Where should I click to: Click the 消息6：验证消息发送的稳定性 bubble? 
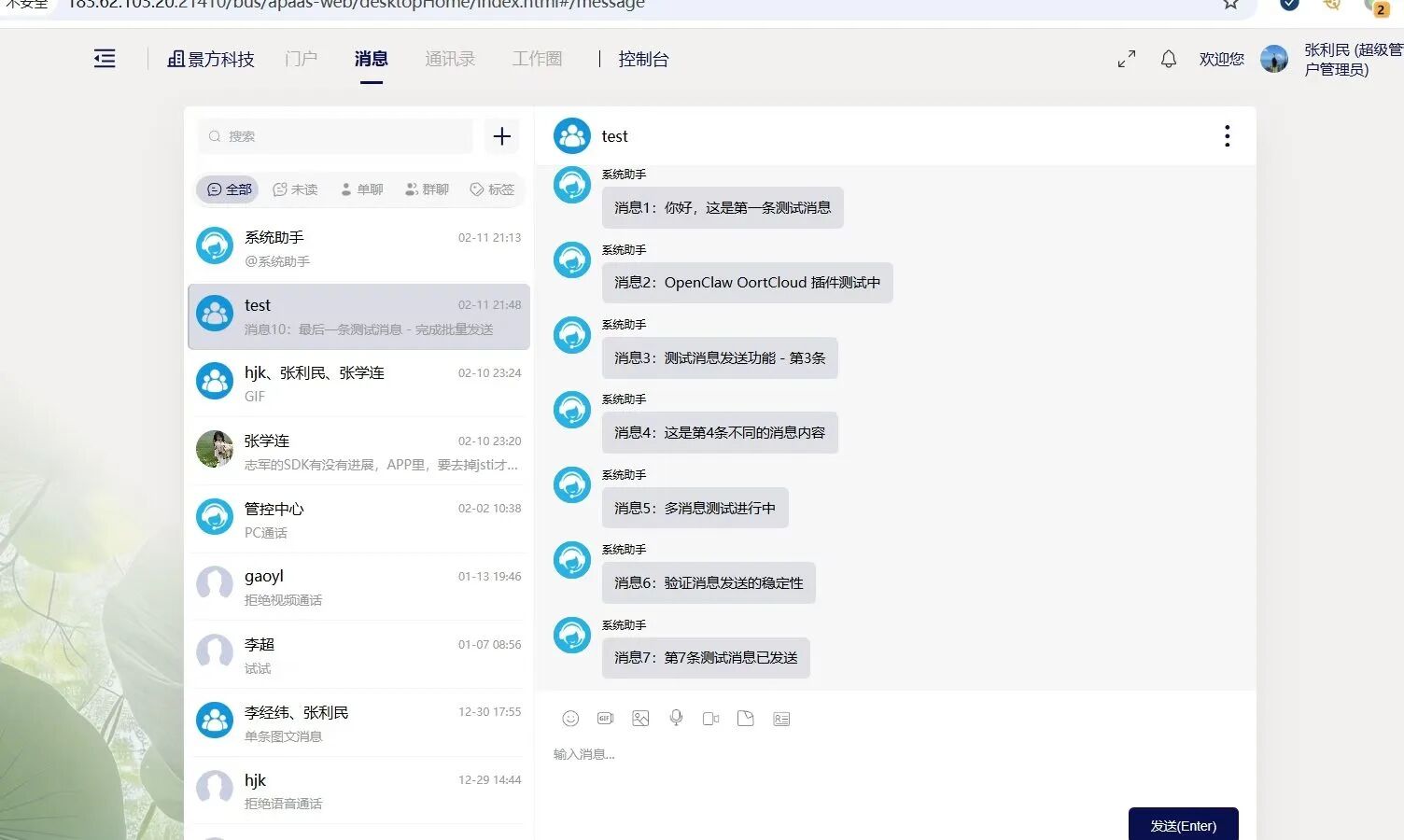coord(709,582)
